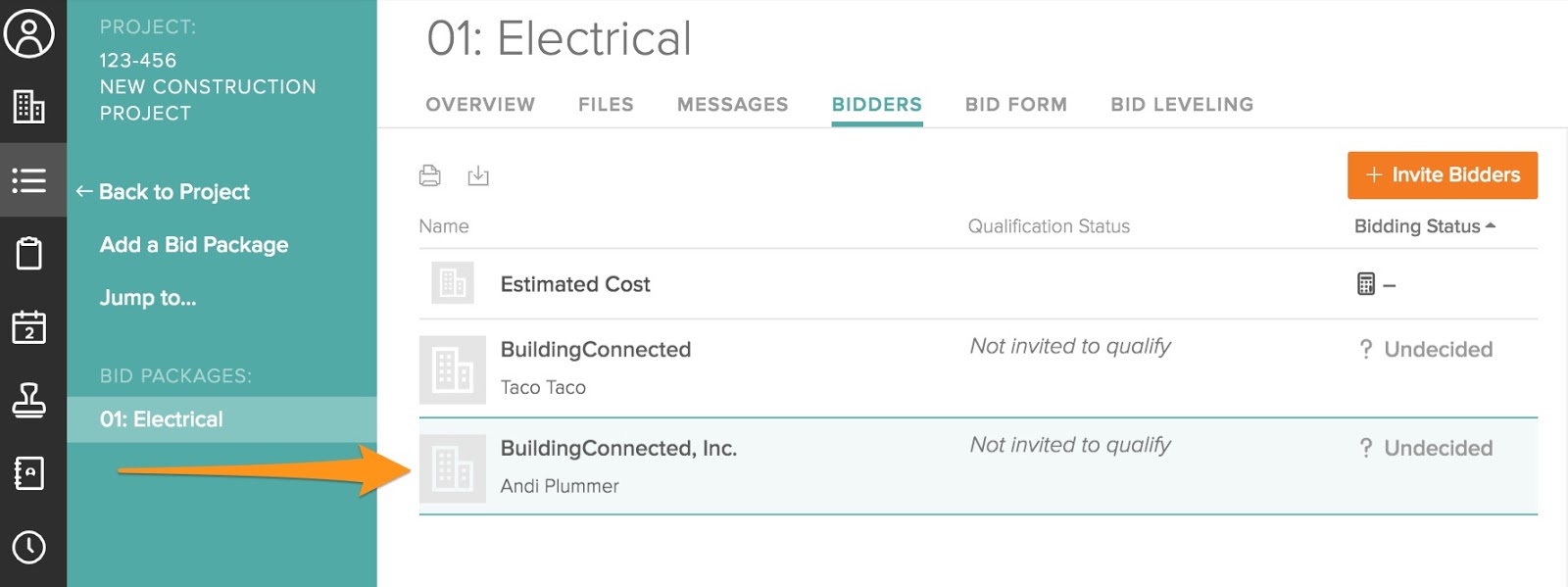Click the estimated cost calculator icon
Screen dimensions: 1568x587
coord(1366,284)
